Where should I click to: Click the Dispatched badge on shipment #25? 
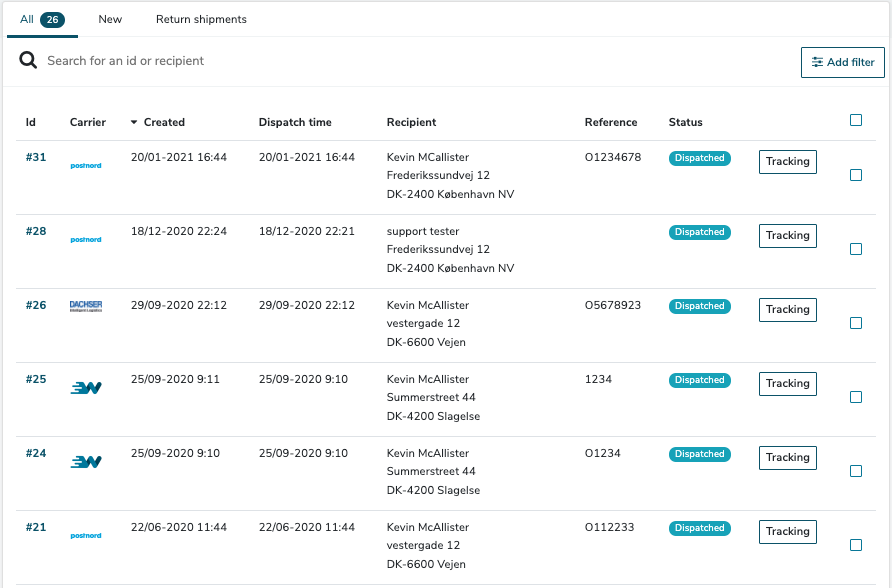pos(699,380)
